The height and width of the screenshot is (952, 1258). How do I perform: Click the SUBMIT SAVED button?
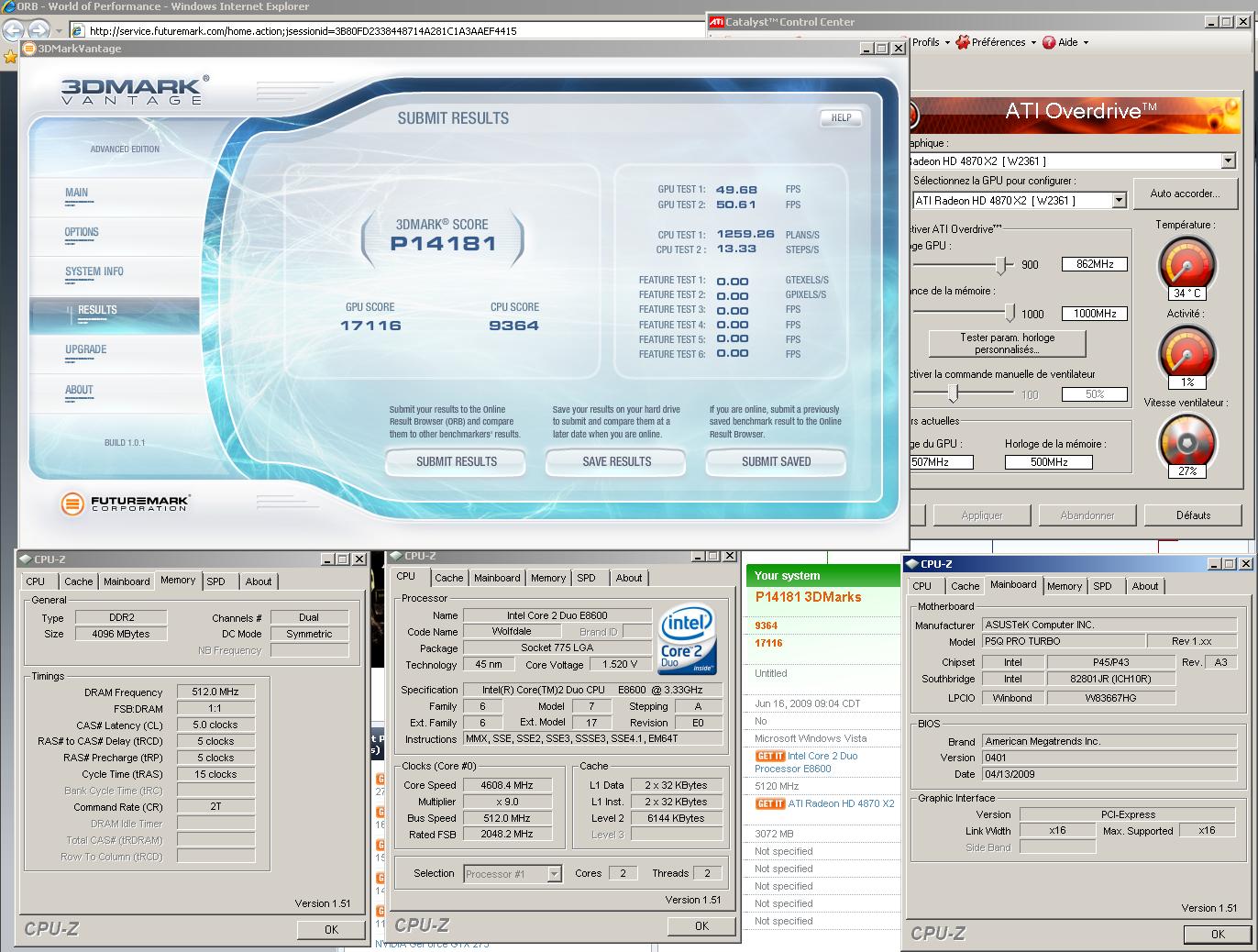[776, 461]
